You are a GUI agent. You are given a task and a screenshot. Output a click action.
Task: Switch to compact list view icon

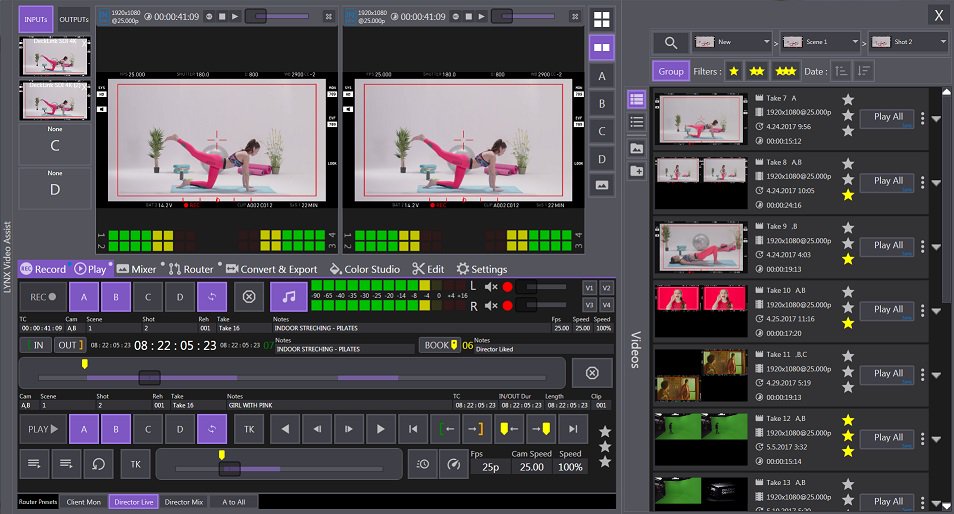636,122
